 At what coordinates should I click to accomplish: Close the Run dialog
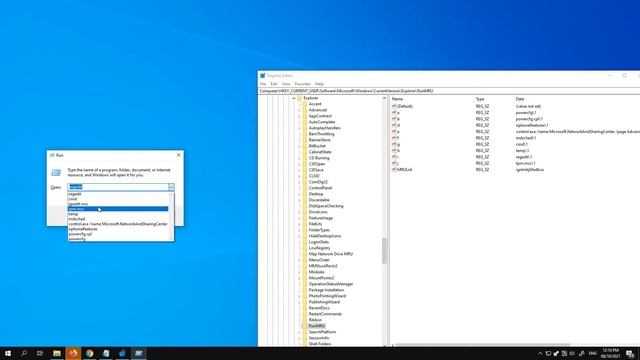coord(178,155)
